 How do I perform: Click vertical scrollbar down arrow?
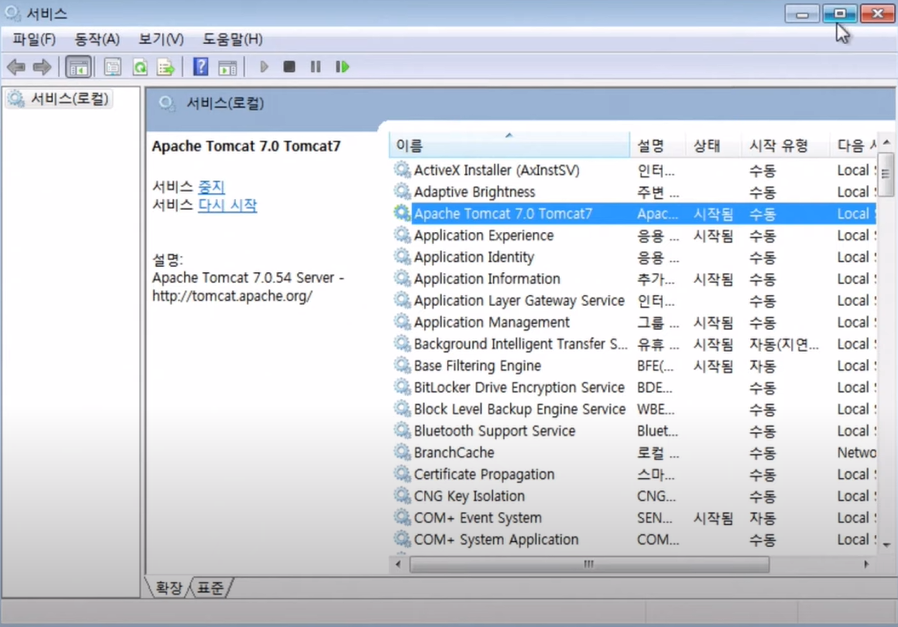pyautogui.click(x=887, y=545)
